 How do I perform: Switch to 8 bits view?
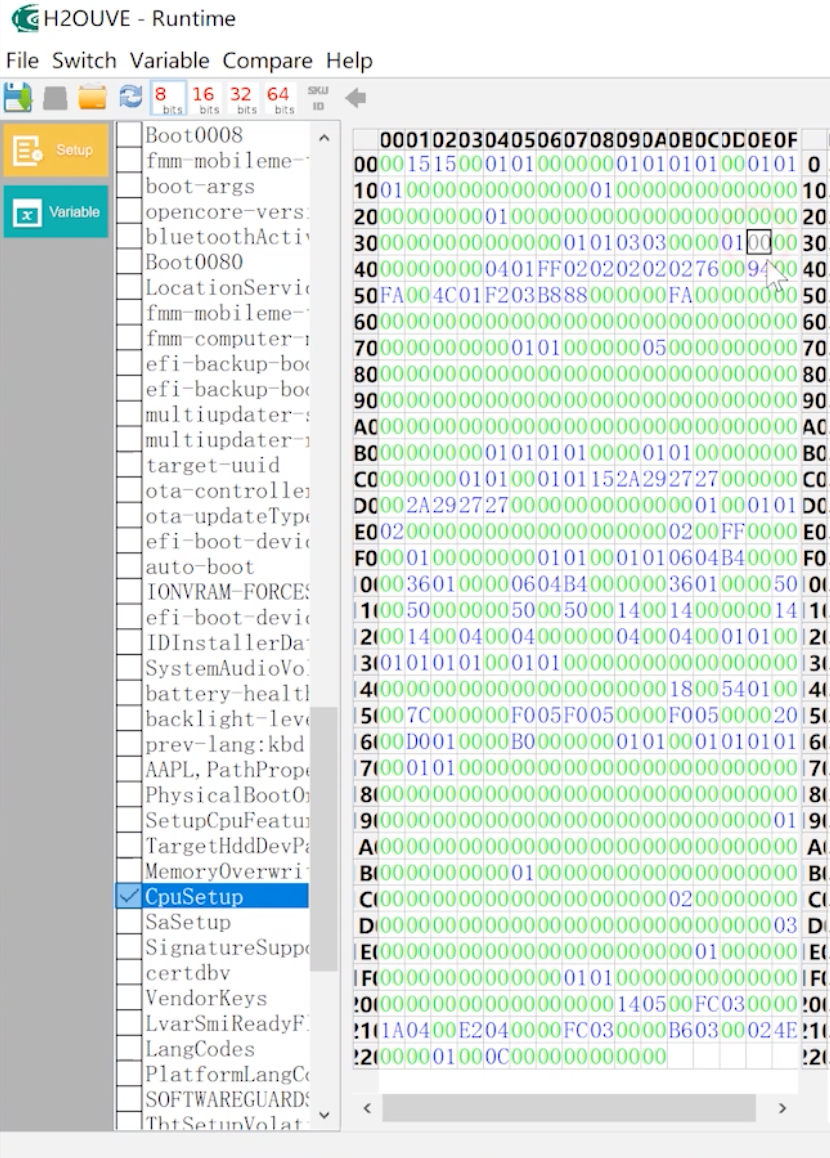pos(166,98)
